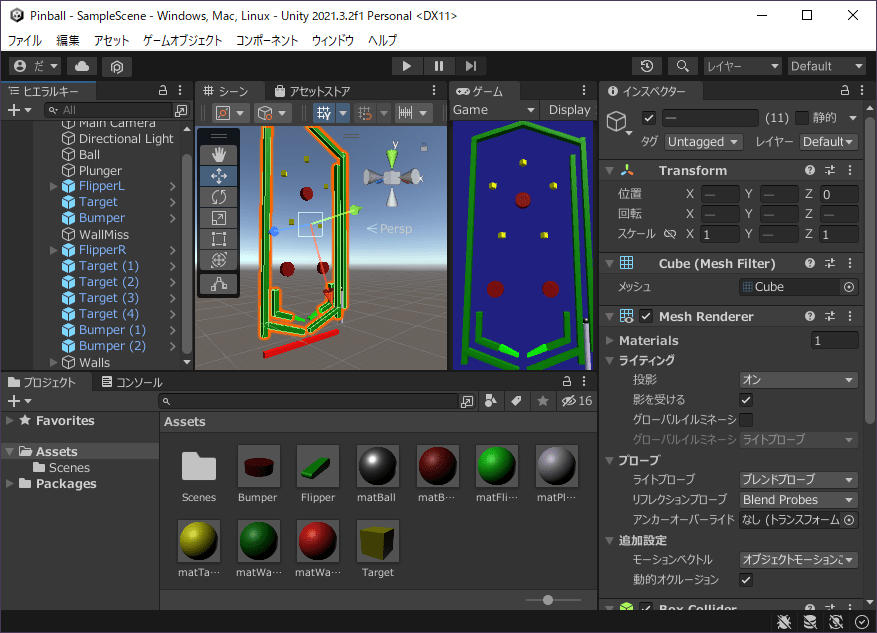Adjust the asset icon size slider
877x633 pixels.
tap(548, 600)
